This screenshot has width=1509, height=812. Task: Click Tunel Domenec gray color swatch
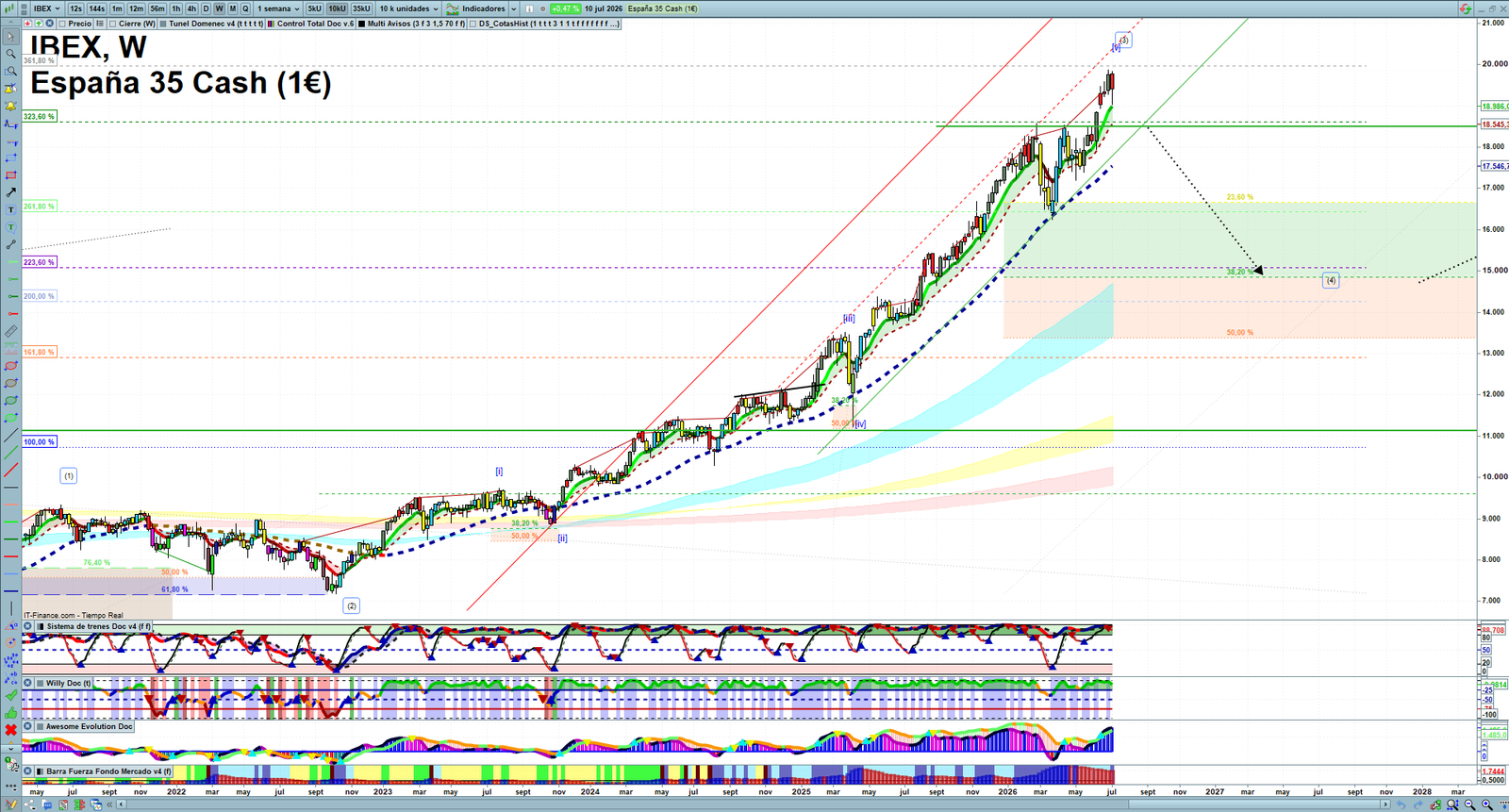tap(163, 24)
